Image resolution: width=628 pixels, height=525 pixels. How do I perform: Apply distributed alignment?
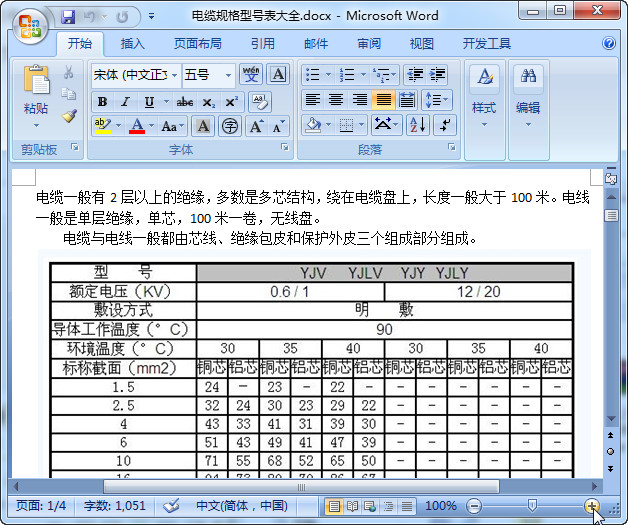[407, 99]
